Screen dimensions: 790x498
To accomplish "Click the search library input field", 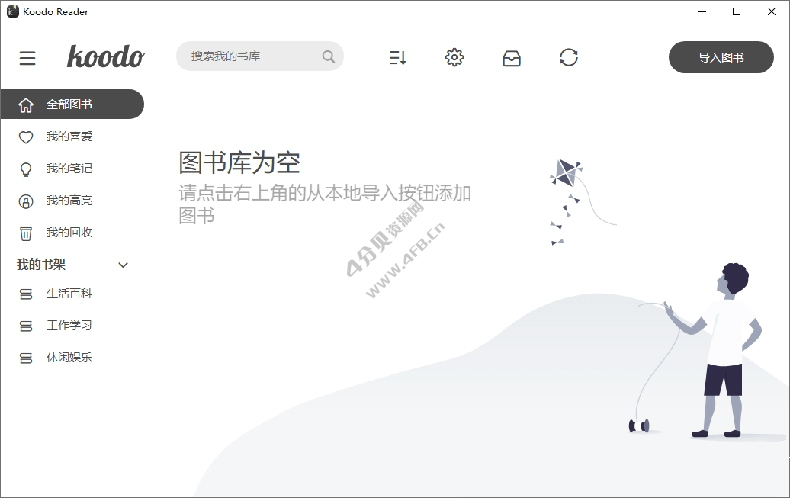I will click(250, 56).
